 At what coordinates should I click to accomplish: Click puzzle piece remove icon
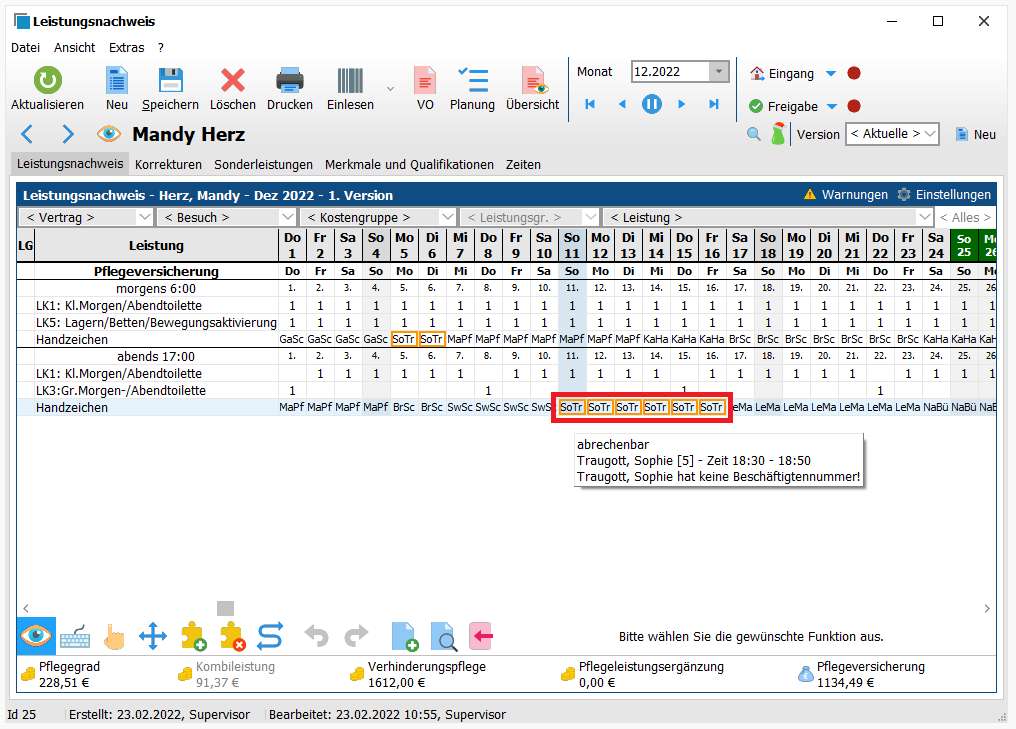(x=233, y=636)
